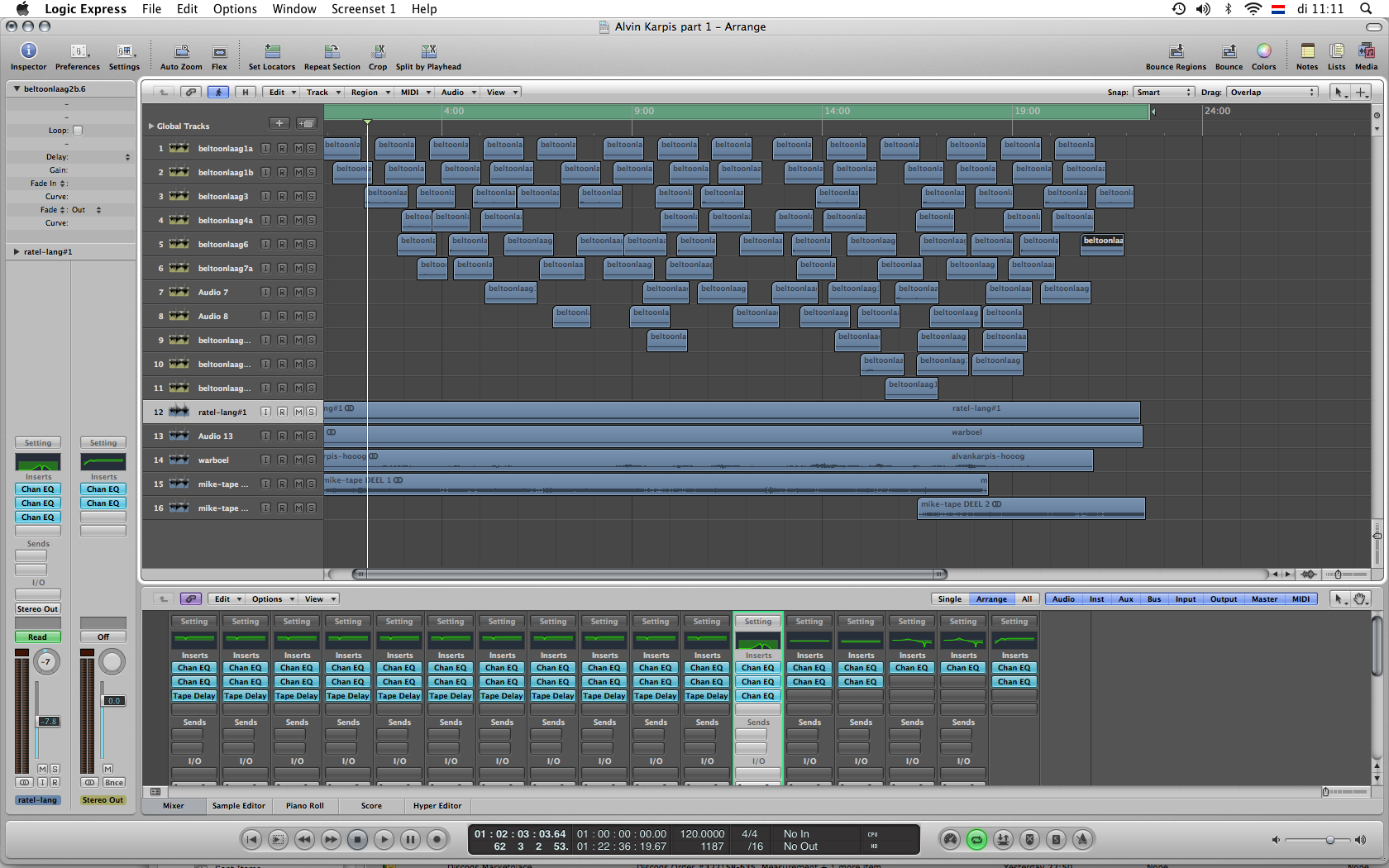Expand the Global Tracks disclosure triangle
1389x868 pixels.
(x=151, y=126)
